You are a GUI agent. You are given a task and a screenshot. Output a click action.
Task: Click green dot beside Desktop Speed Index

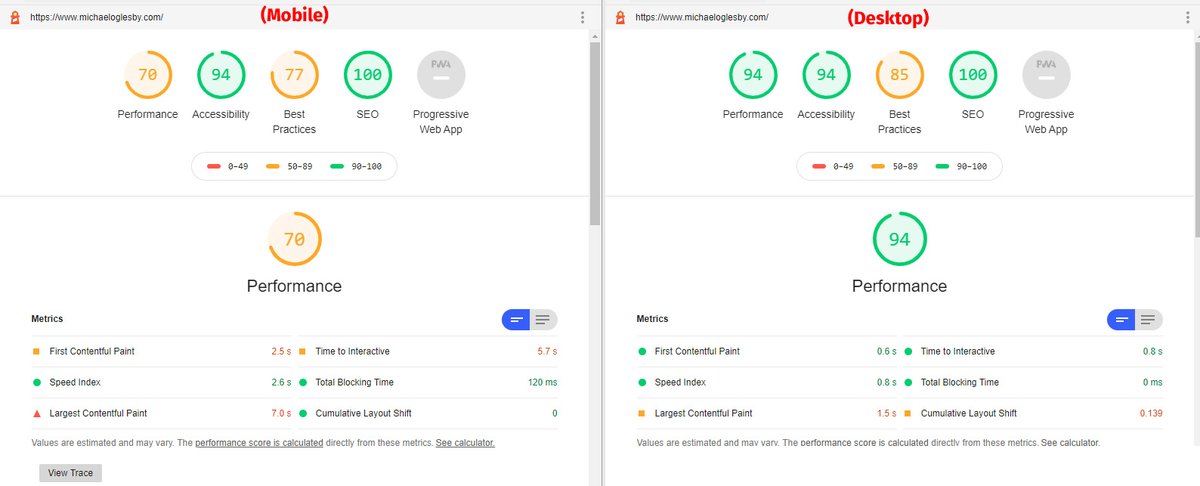pos(641,382)
